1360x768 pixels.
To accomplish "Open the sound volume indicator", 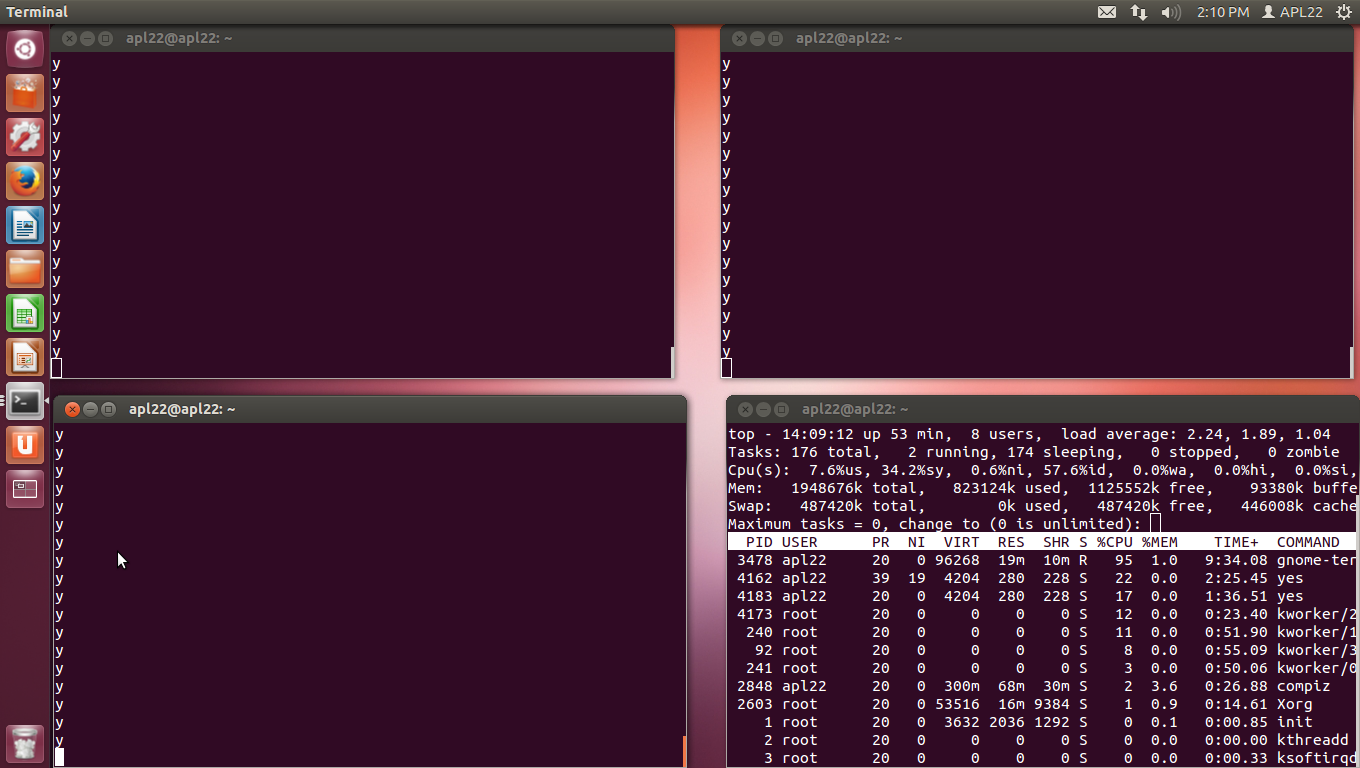I will tap(1171, 12).
